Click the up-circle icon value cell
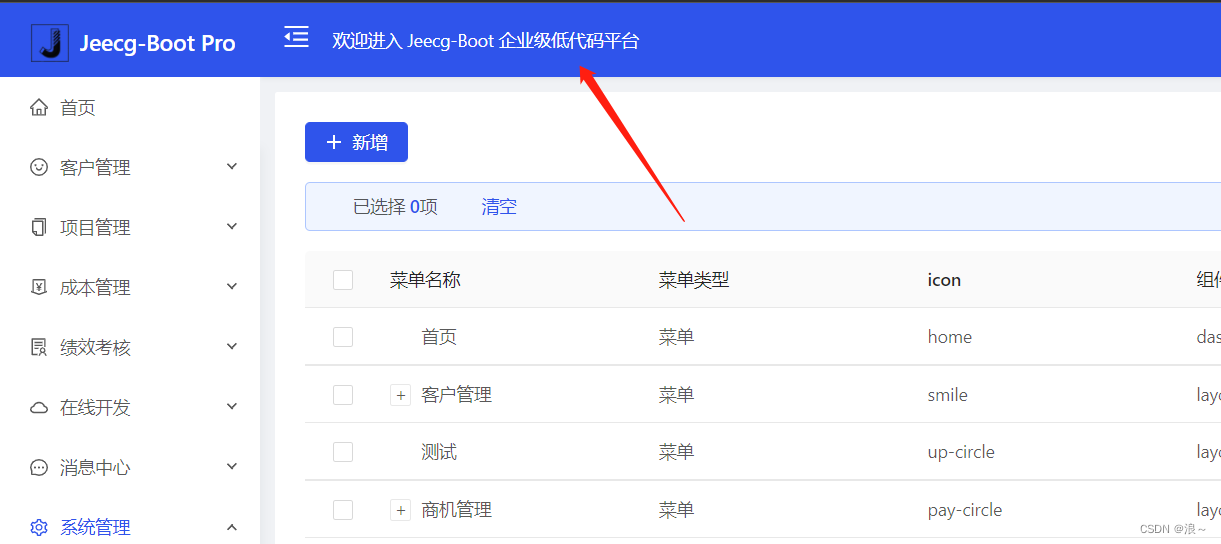Image resolution: width=1221 pixels, height=544 pixels. 961,452
